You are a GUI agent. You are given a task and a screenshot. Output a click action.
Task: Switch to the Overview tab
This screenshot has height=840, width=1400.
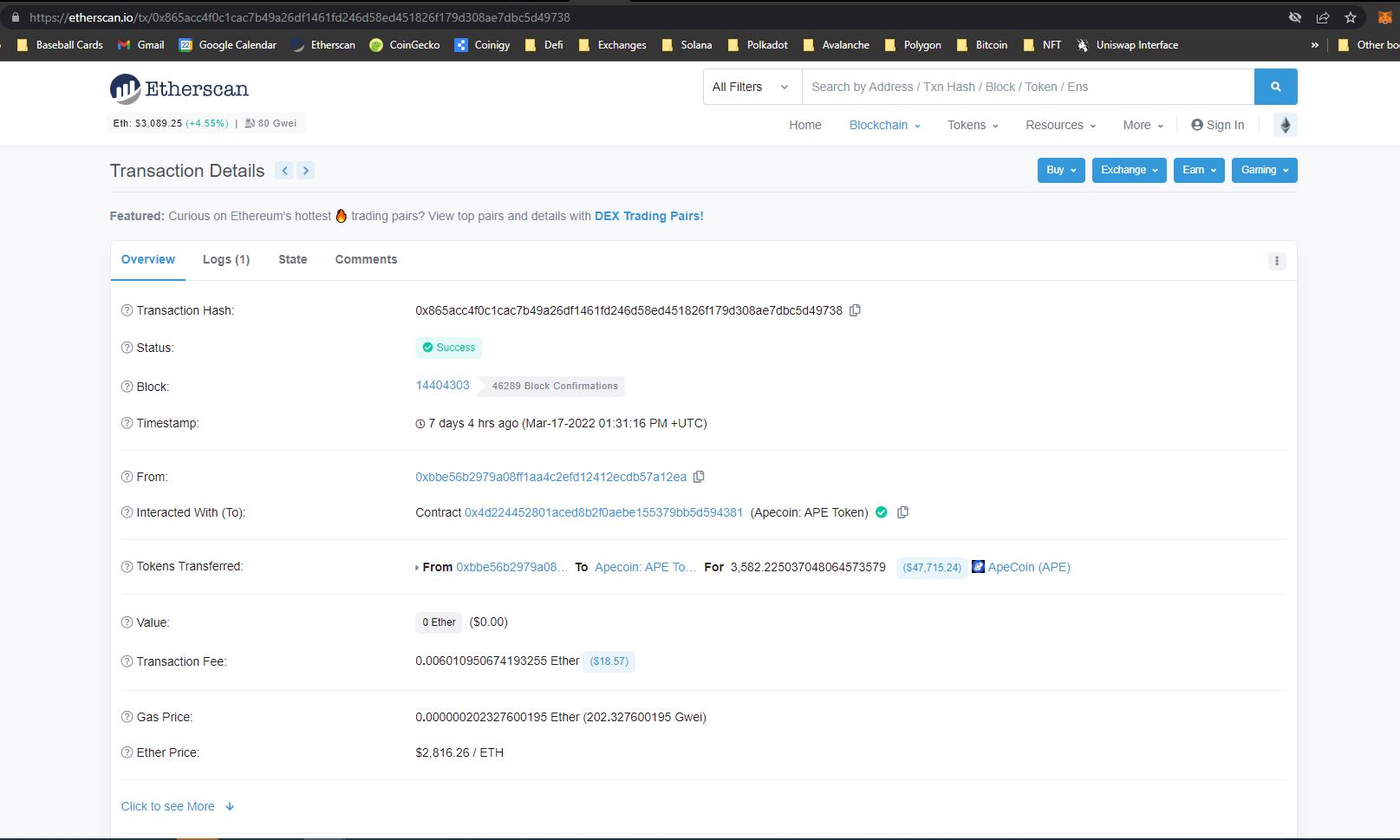(x=148, y=259)
